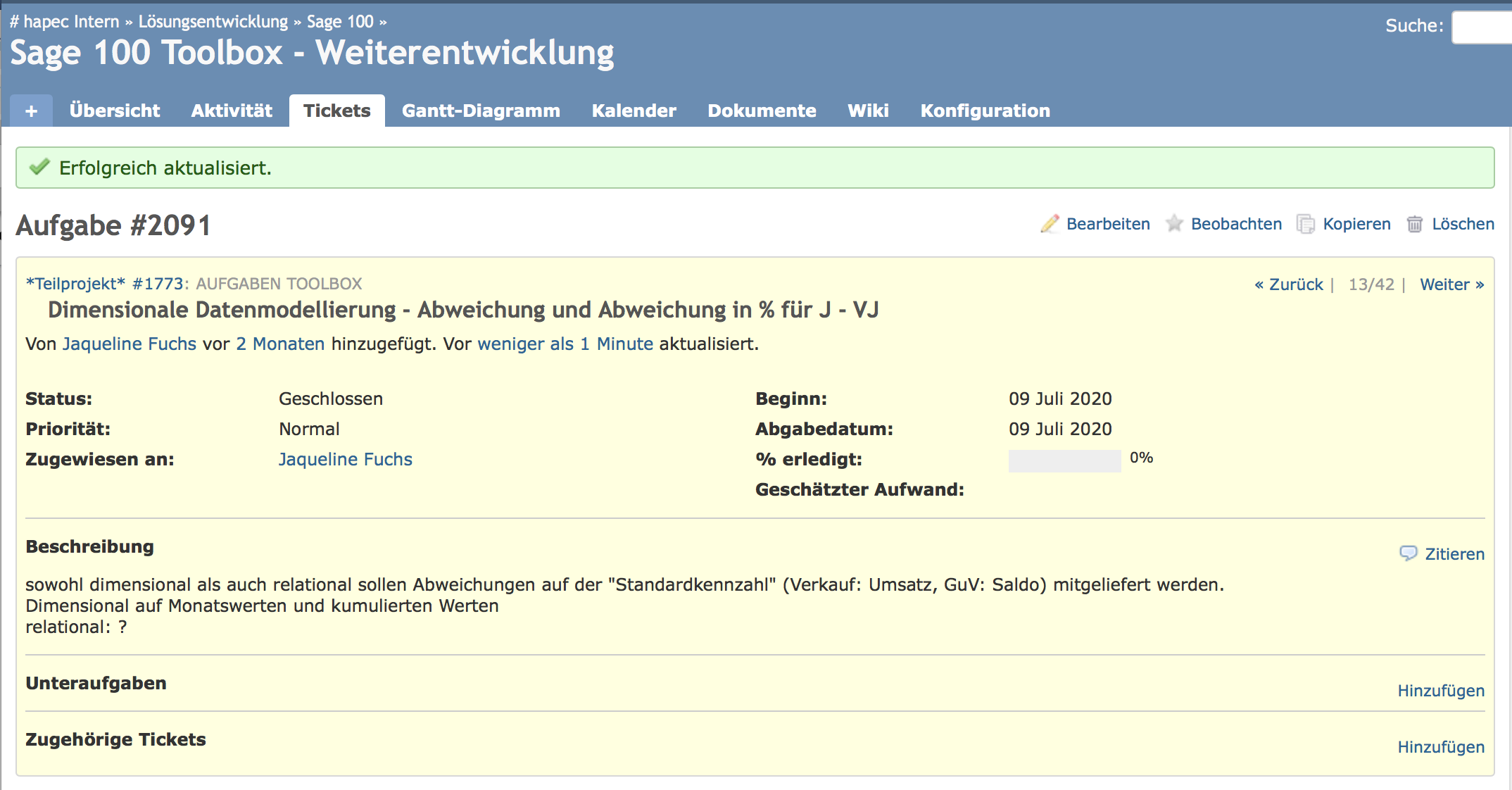The image size is (1512, 790).
Task: Open the plus menu tab
Action: point(31,111)
